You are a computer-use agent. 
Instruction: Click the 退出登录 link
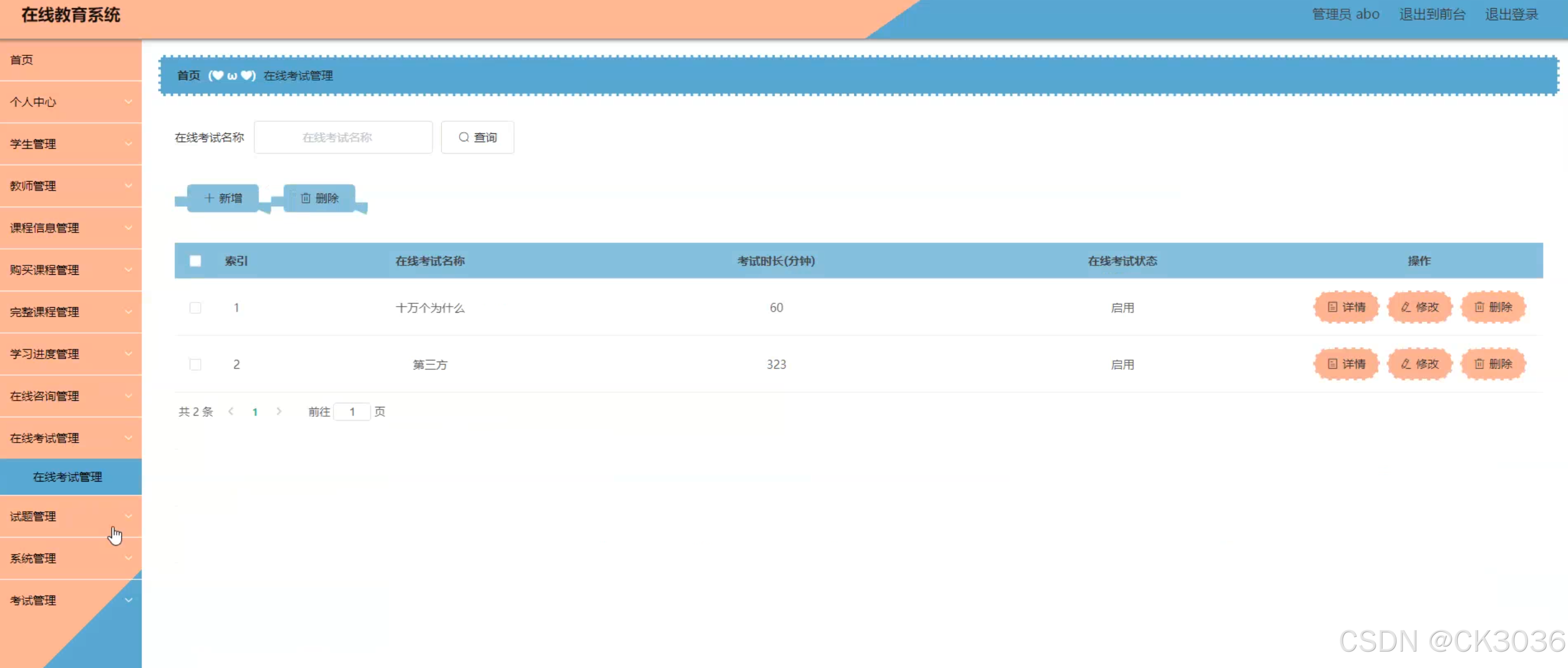pos(1511,15)
